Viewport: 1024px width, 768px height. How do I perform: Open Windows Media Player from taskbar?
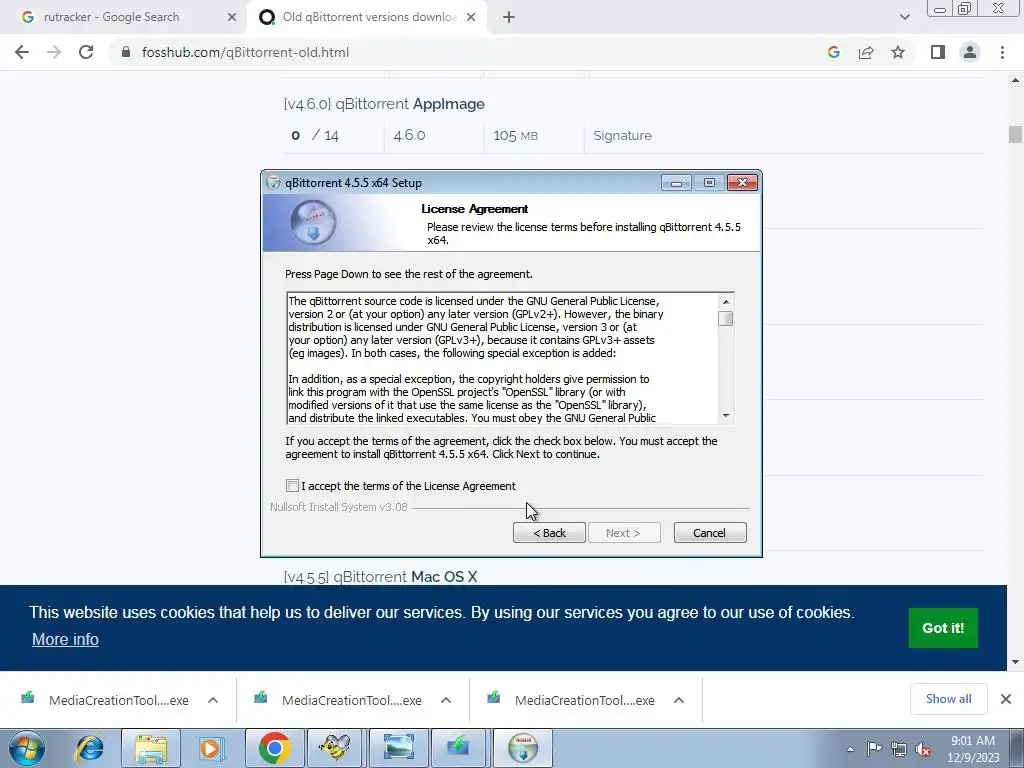point(211,748)
